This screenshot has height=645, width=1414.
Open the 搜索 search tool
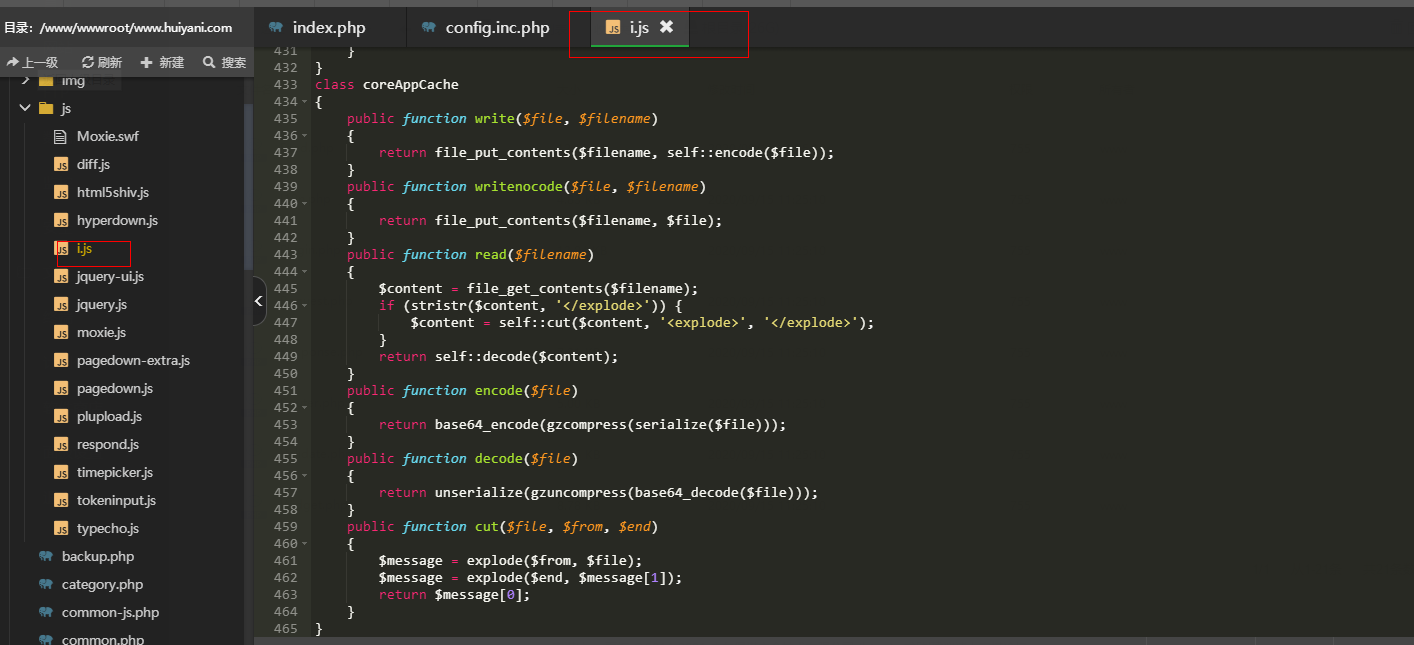[x=224, y=62]
